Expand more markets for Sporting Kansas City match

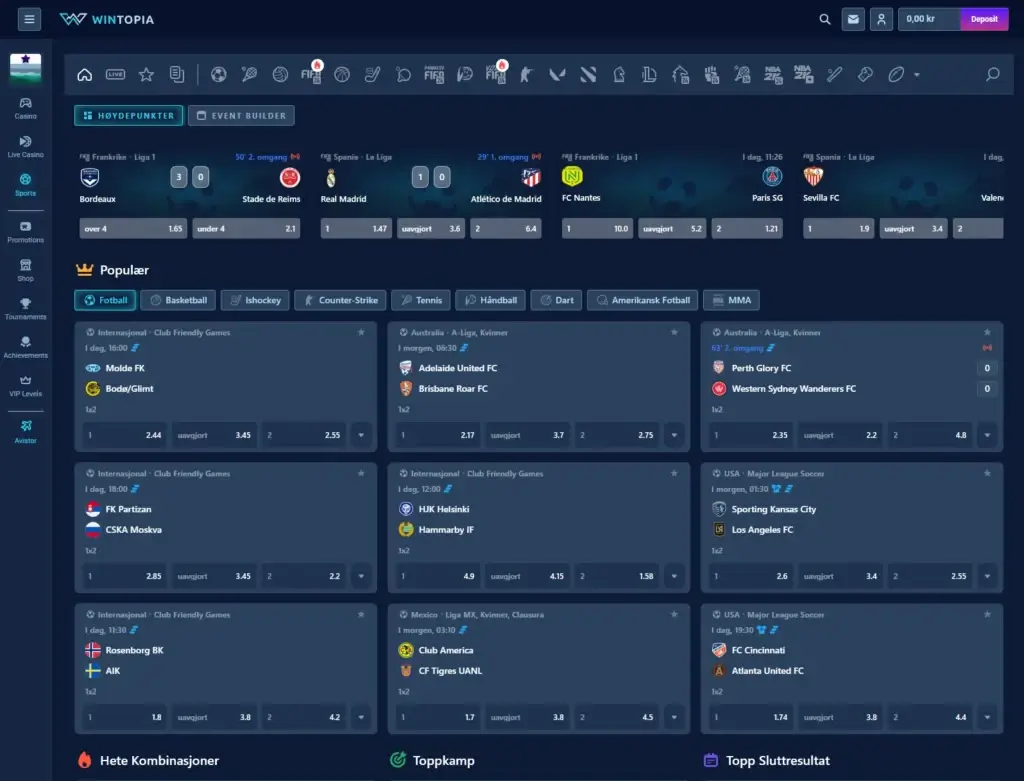pos(987,576)
